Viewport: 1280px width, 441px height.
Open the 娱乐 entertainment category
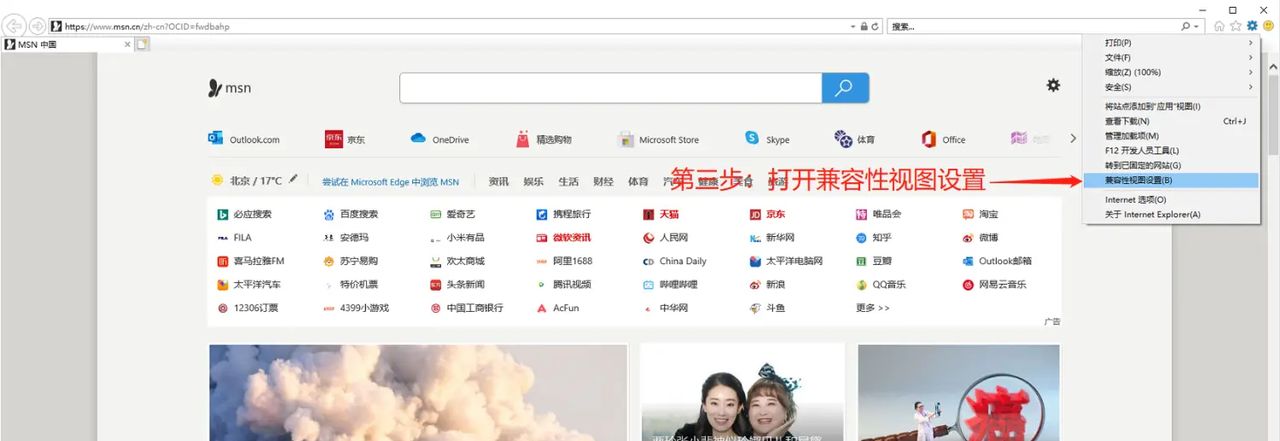(533, 182)
